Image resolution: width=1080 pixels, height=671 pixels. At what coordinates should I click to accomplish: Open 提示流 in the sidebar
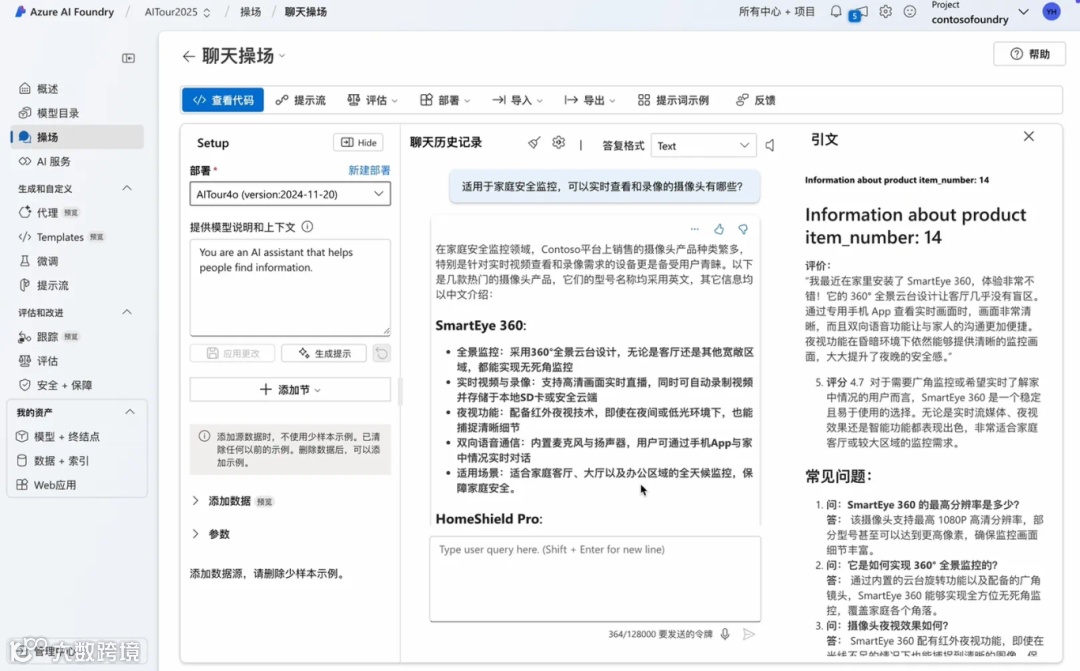pos(77,285)
